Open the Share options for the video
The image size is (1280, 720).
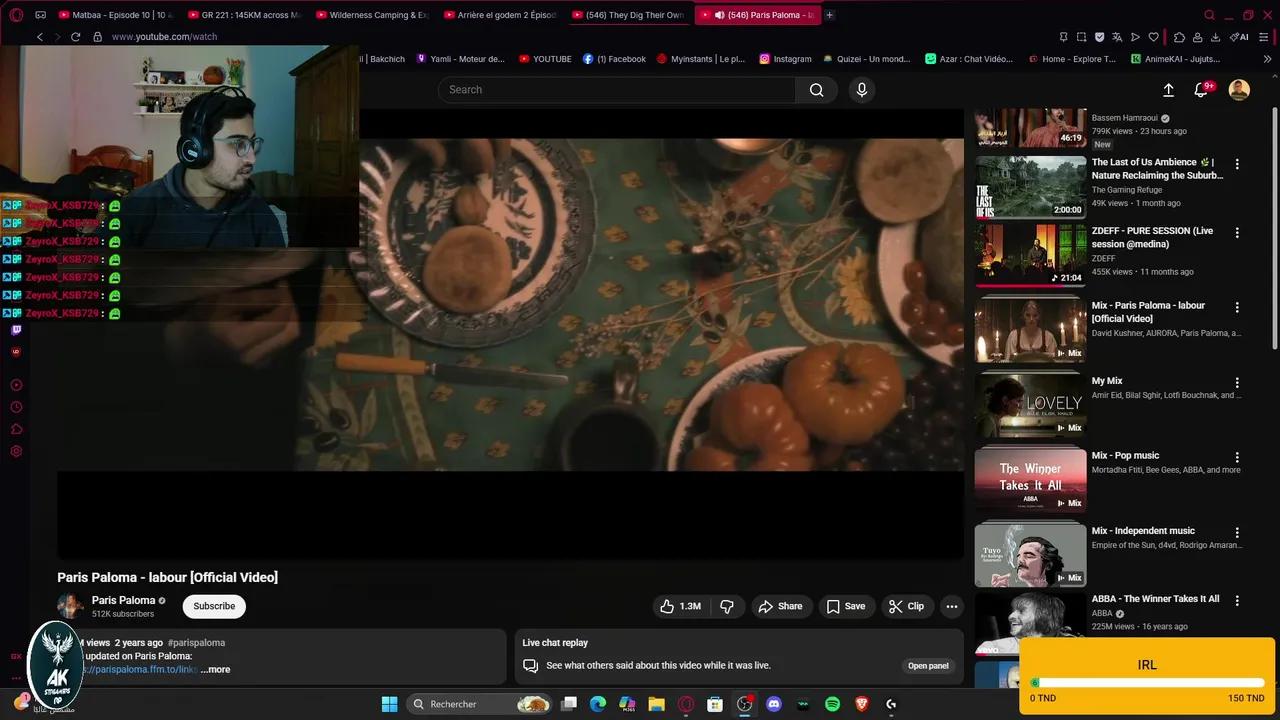tap(781, 606)
